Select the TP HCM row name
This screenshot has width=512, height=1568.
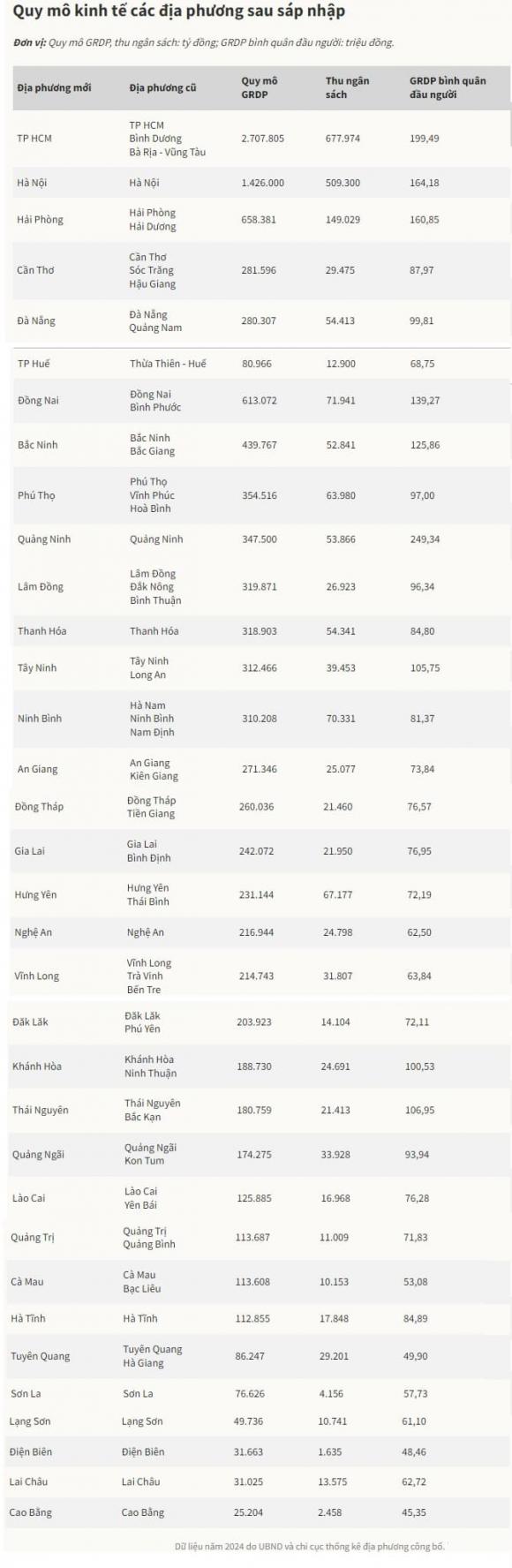34,139
